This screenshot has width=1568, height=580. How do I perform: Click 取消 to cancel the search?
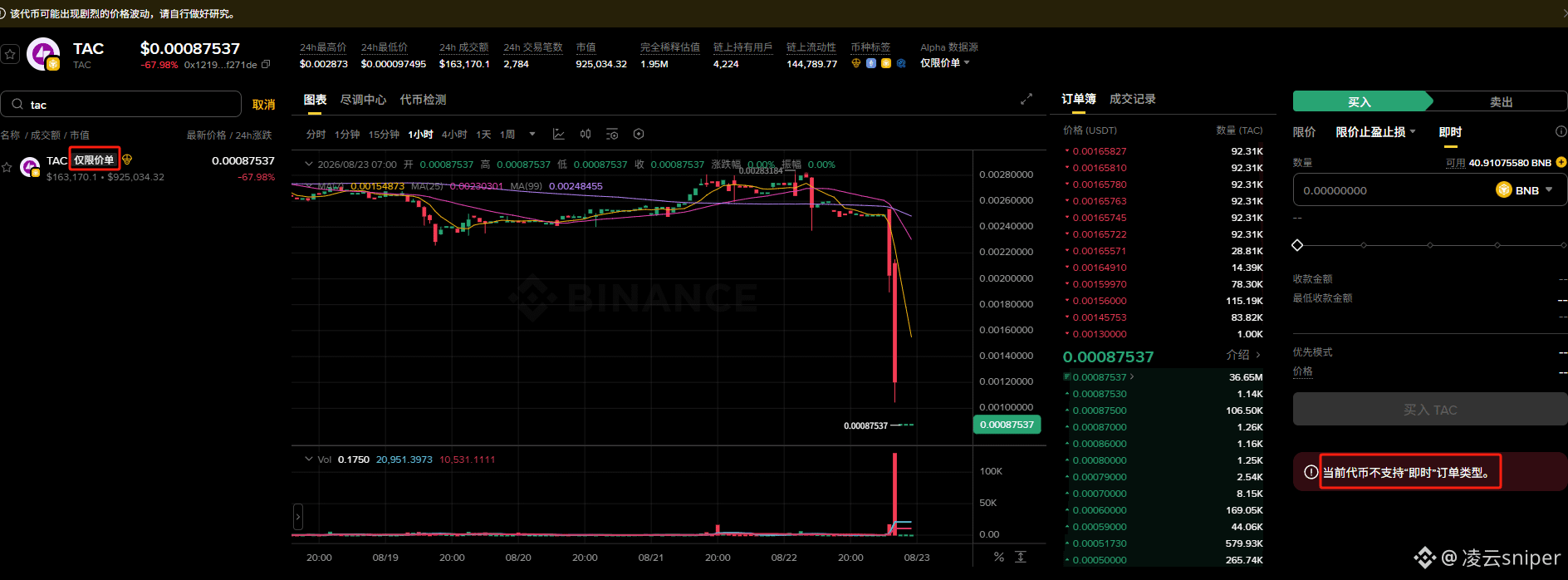[263, 105]
